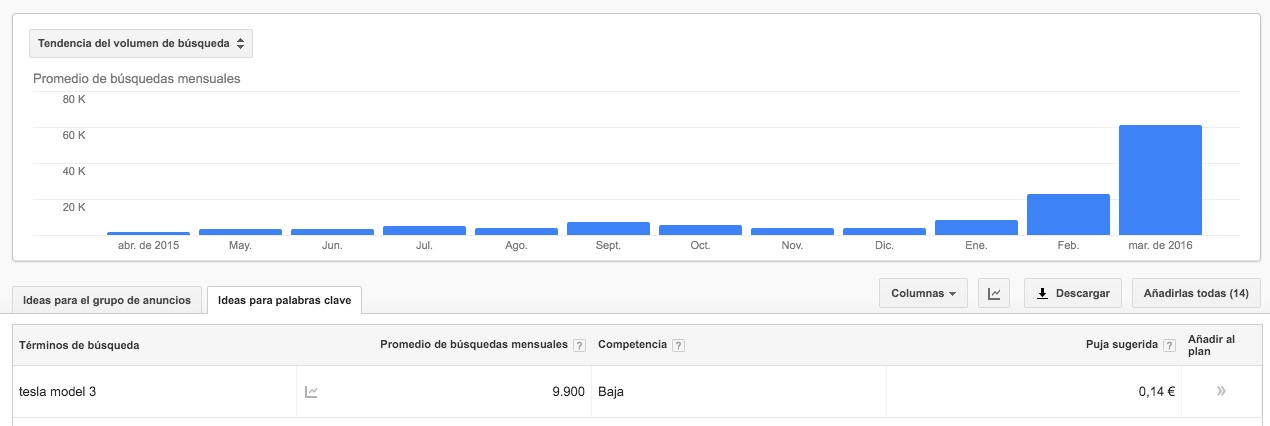
Task: Add tesla model 3 to plan arrows
Action: [1221, 391]
